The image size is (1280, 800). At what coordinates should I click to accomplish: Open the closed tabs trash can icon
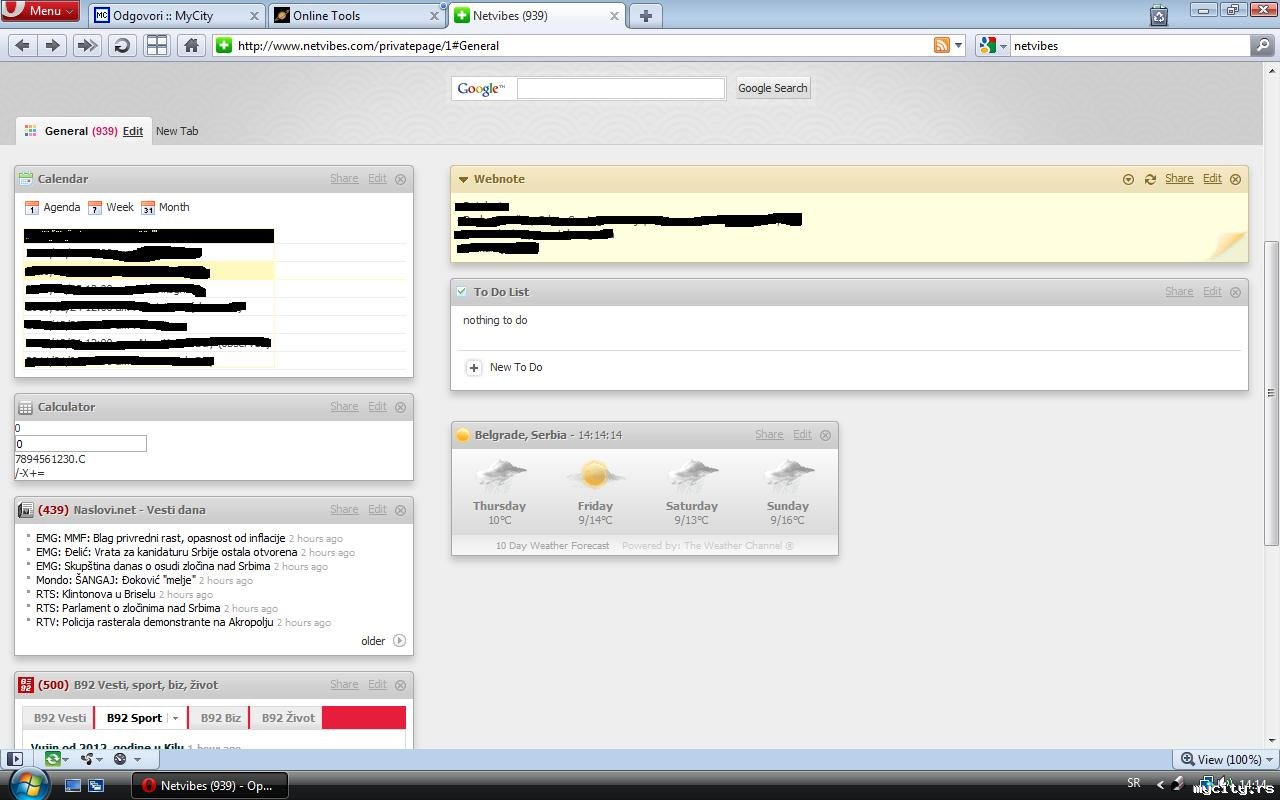(1159, 15)
